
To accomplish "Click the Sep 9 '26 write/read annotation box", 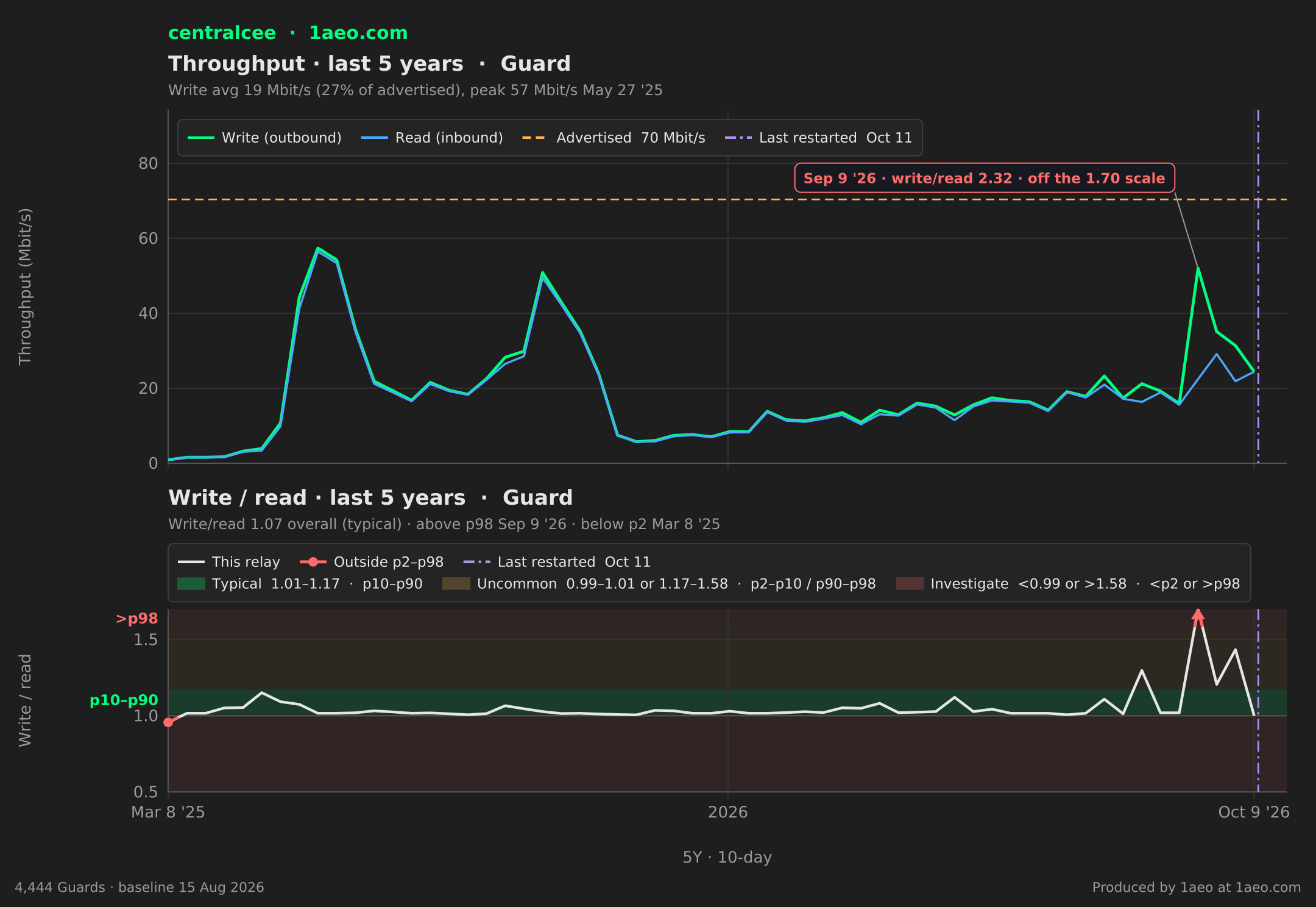I will (985, 178).
